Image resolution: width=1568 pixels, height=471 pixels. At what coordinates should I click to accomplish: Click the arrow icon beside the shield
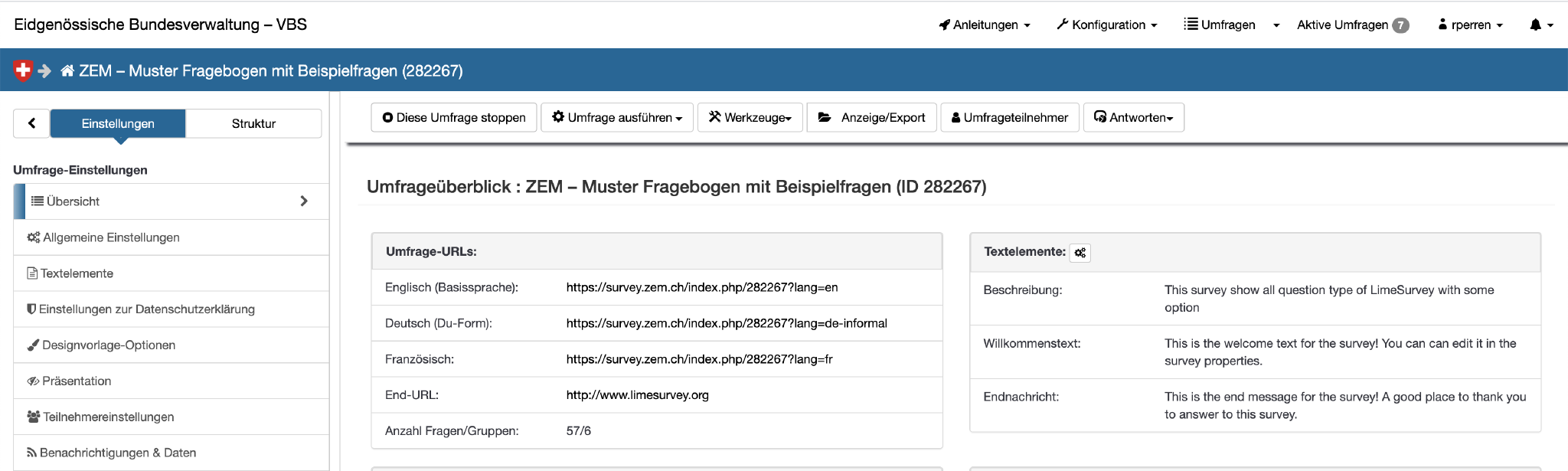coord(44,71)
